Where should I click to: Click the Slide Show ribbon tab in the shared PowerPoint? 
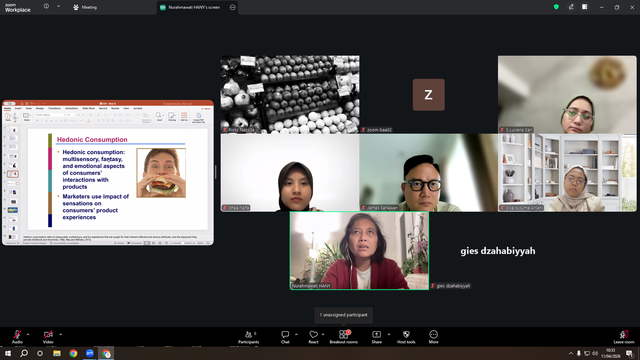tap(89, 109)
